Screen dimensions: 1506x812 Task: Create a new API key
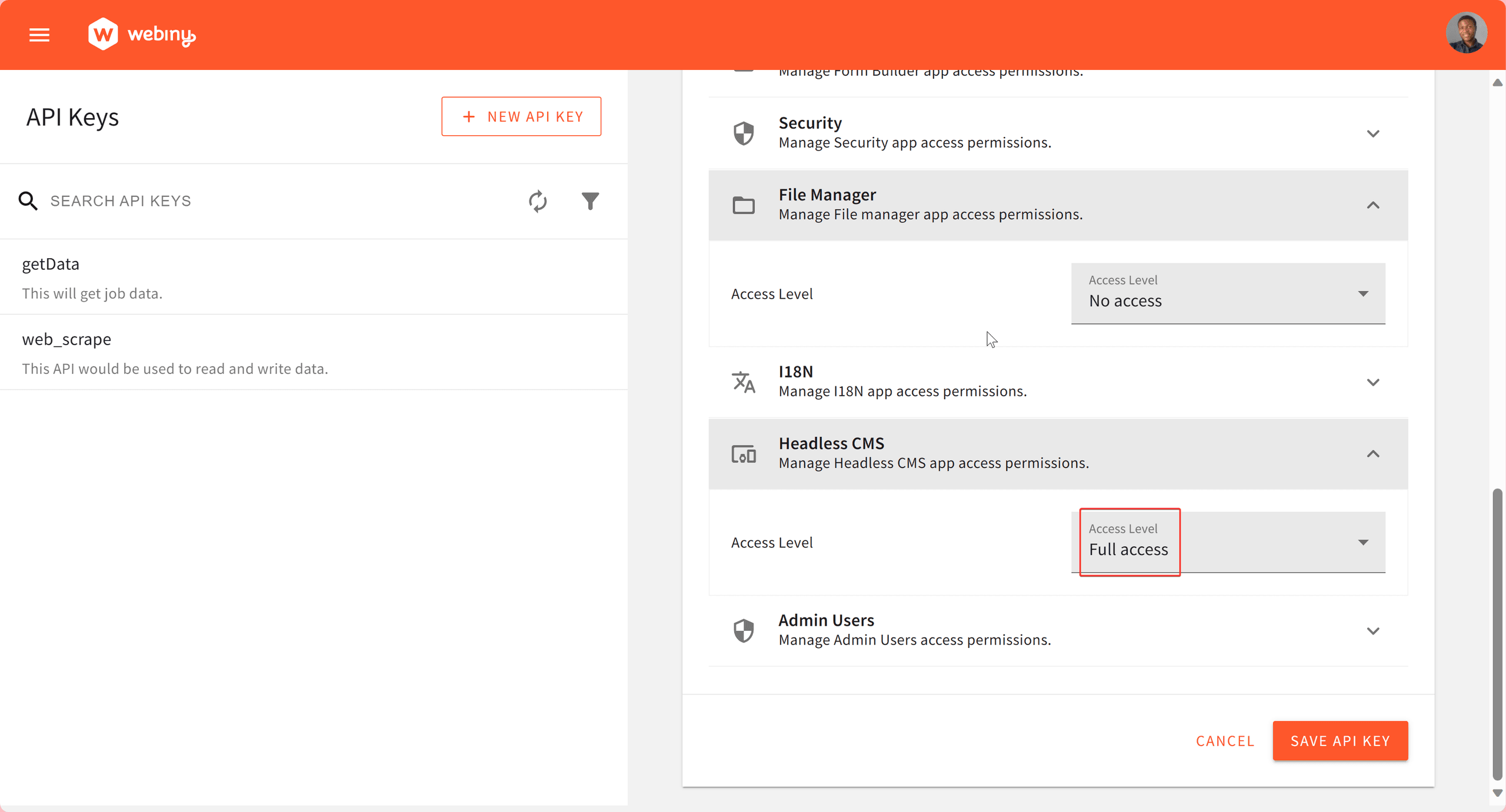521,116
